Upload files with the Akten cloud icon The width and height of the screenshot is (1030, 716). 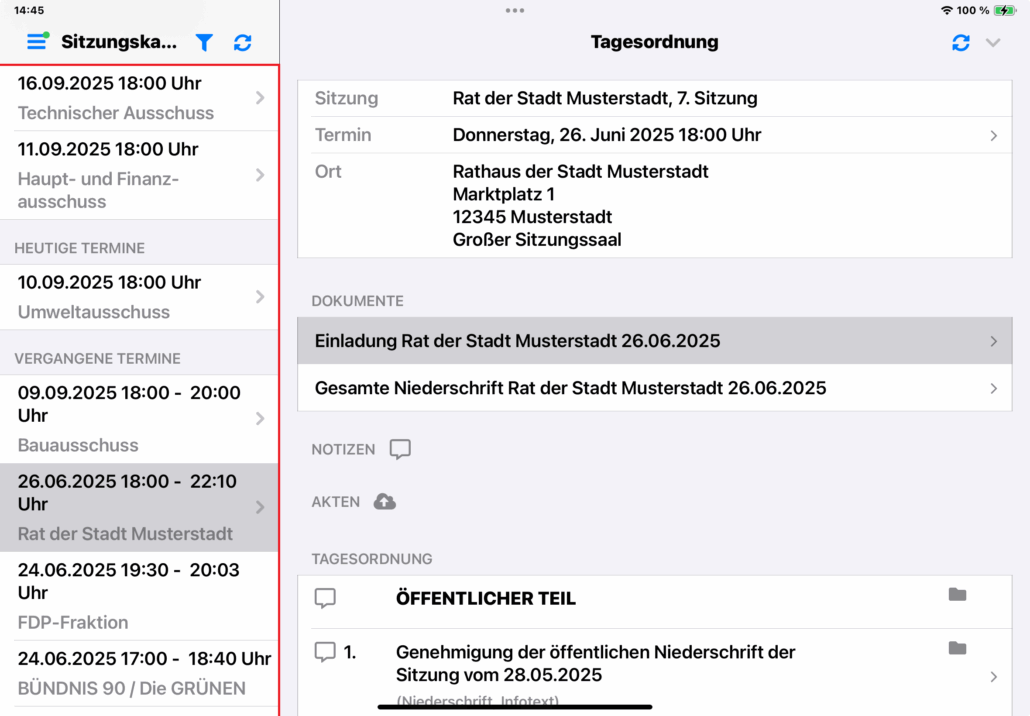point(385,501)
